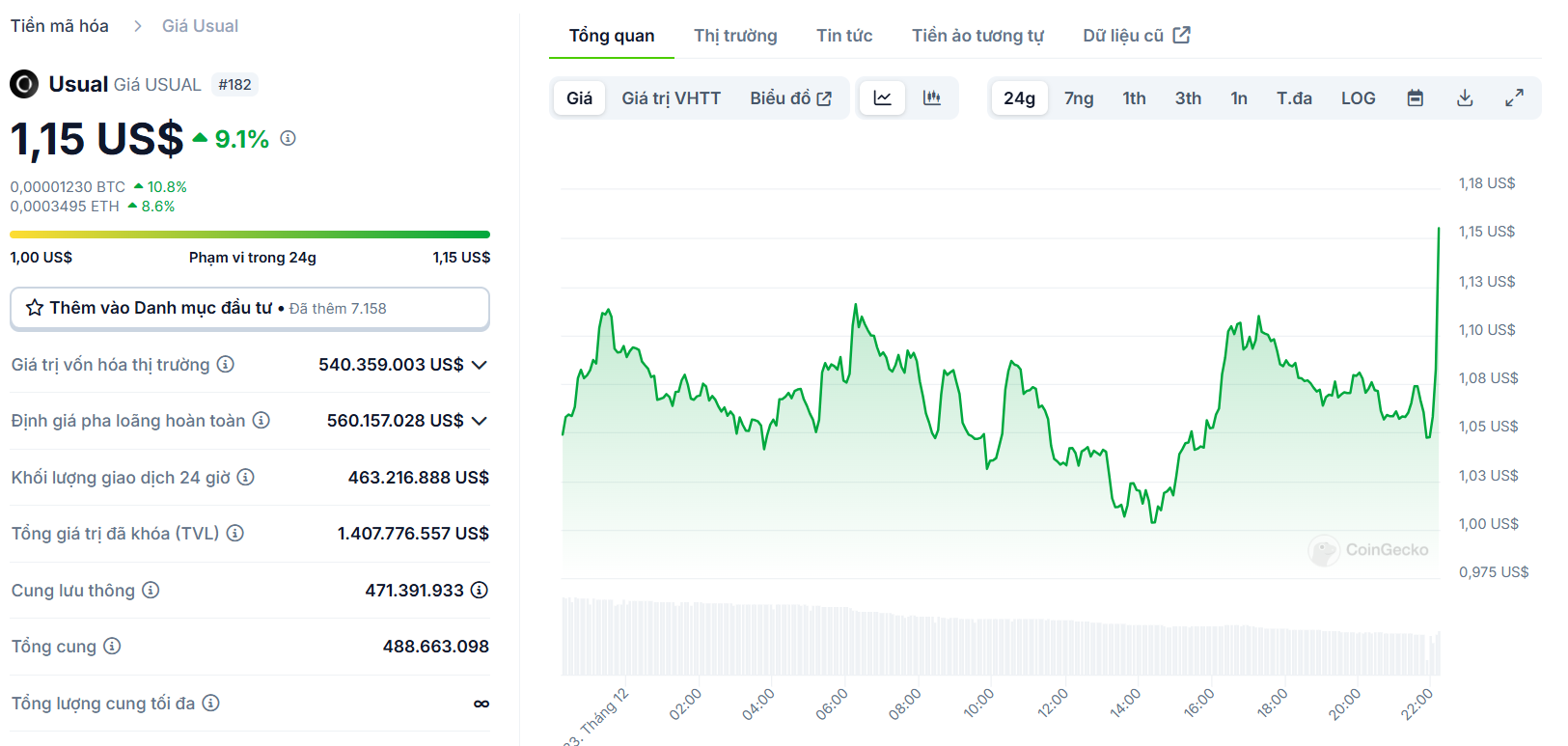Image resolution: width=1568 pixels, height=746 pixels.
Task: Click the 1,15 US$ main price
Action: point(96,139)
